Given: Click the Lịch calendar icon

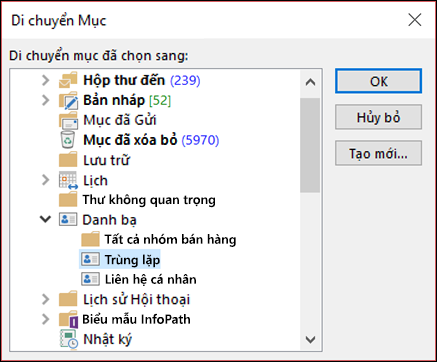Looking at the screenshot, I should pos(68,180).
